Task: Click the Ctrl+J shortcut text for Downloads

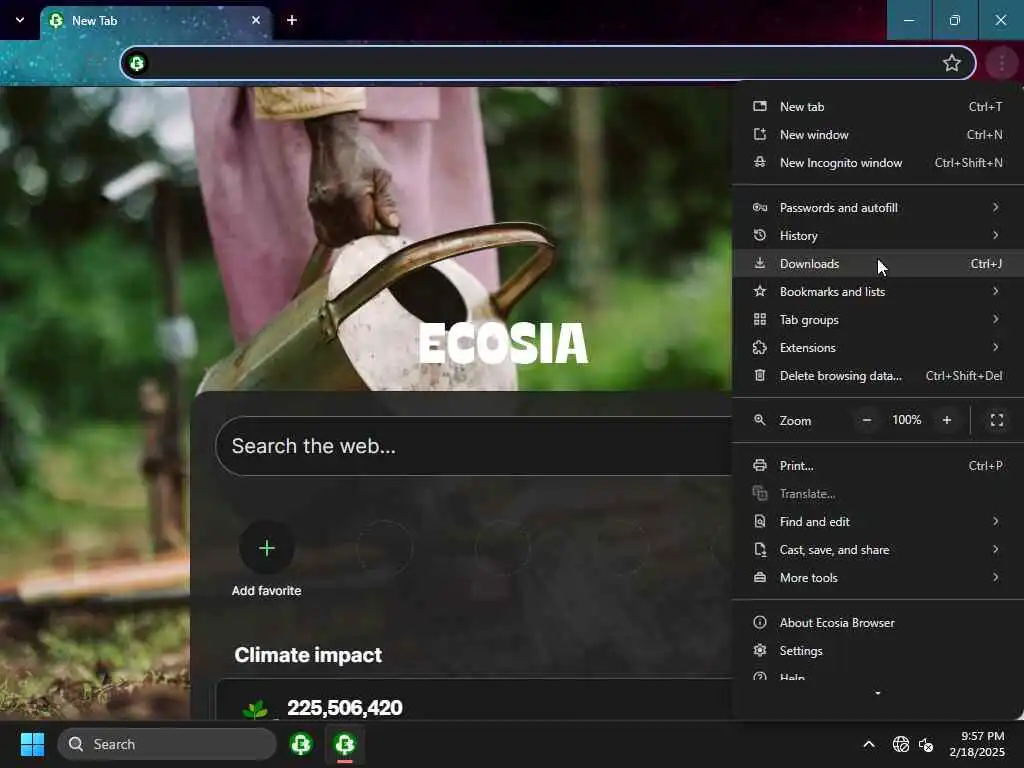Action: click(x=986, y=264)
